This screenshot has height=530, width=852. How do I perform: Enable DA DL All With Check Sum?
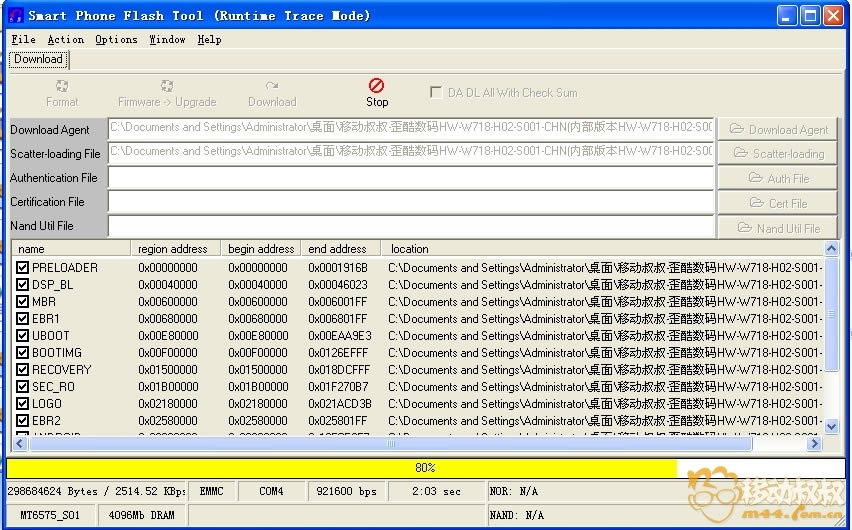[436, 93]
